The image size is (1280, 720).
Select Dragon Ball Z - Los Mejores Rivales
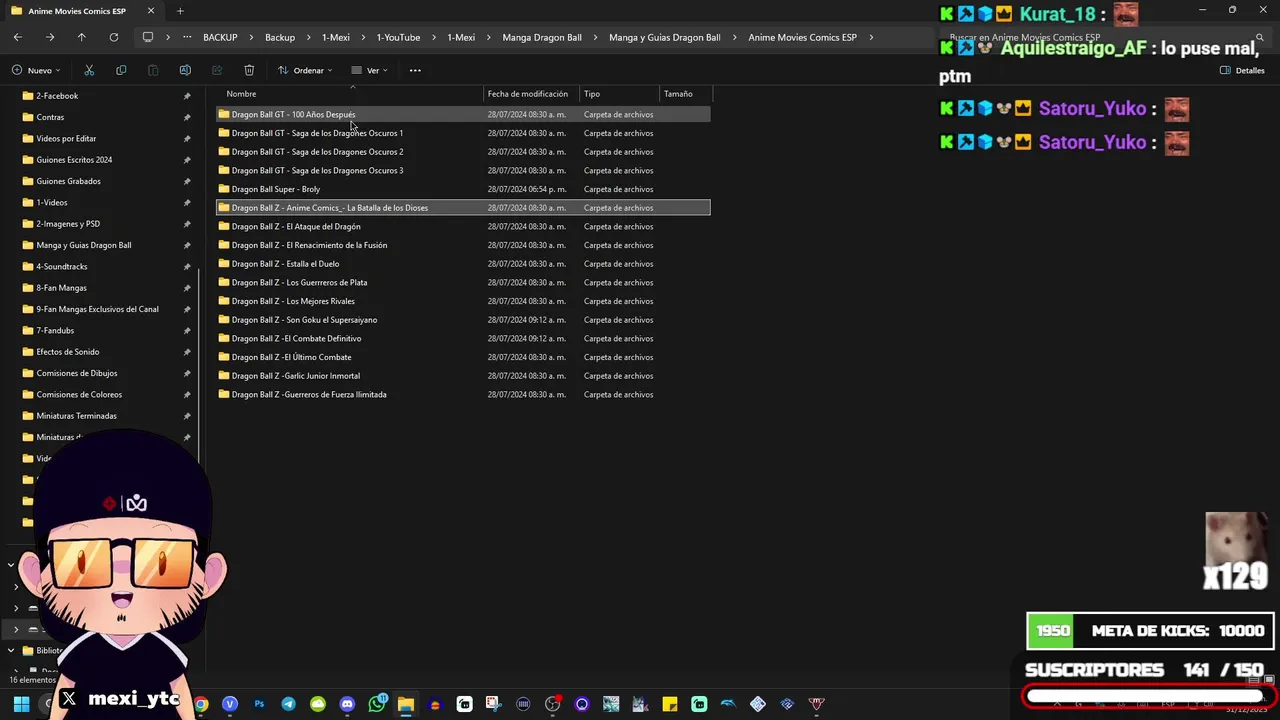point(463,301)
